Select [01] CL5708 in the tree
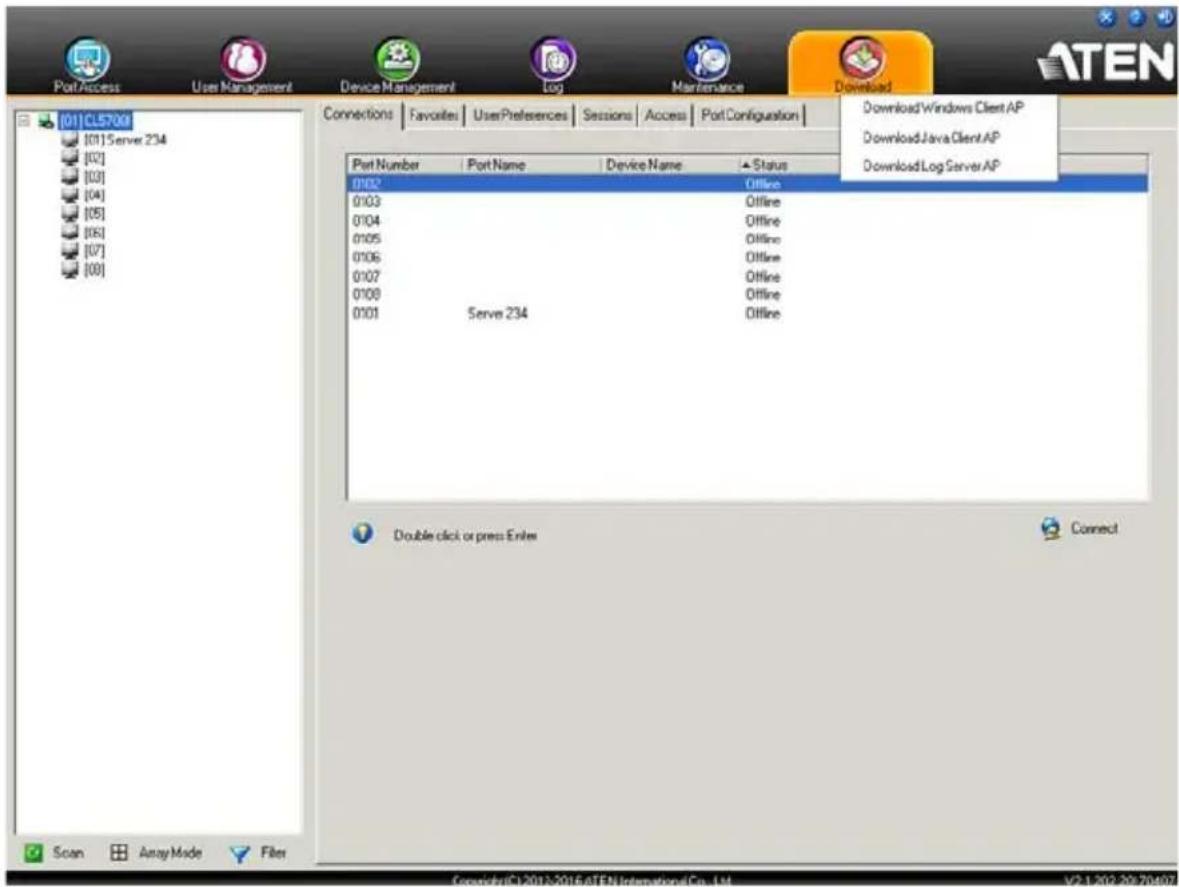This screenshot has width=1179, height=887. coord(95,120)
